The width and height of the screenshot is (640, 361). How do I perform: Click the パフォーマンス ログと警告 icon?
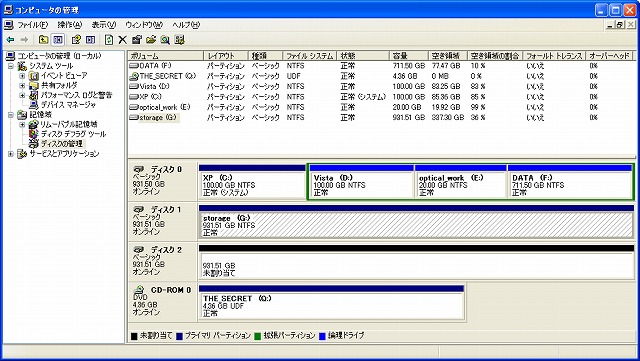(x=34, y=95)
